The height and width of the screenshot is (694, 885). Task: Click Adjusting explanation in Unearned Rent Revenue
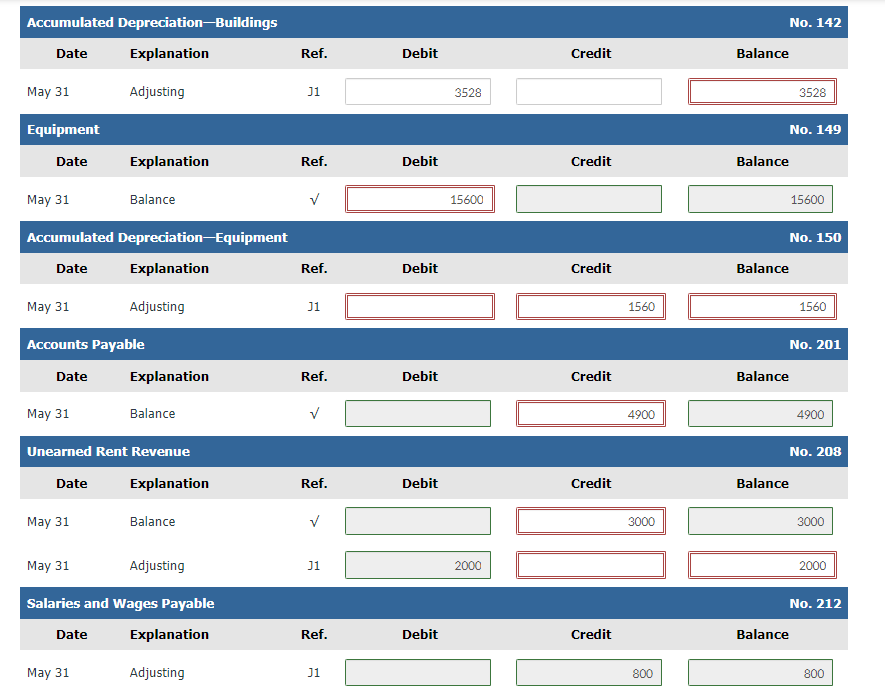[x=157, y=565]
